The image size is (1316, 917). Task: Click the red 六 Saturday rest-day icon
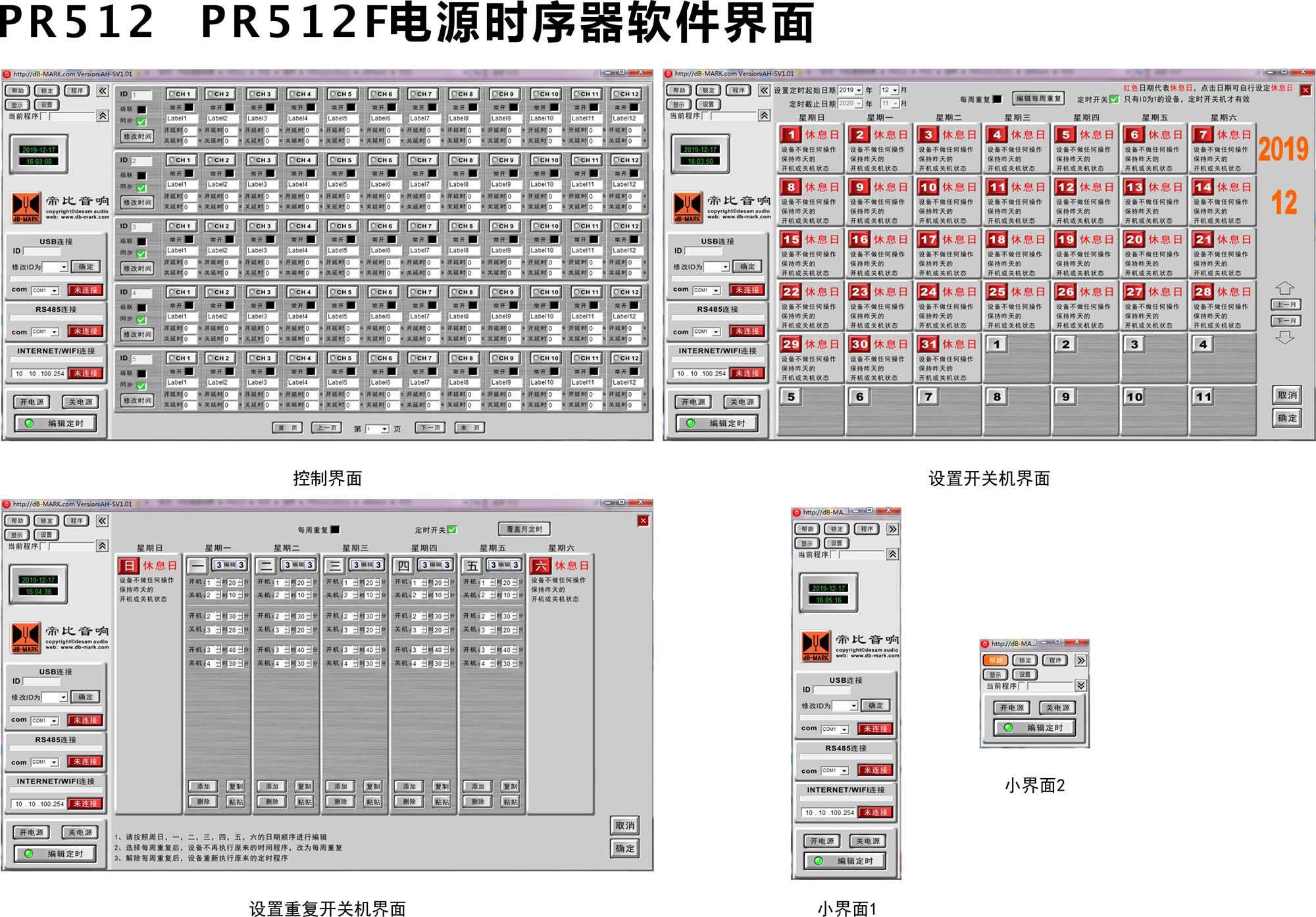[540, 565]
